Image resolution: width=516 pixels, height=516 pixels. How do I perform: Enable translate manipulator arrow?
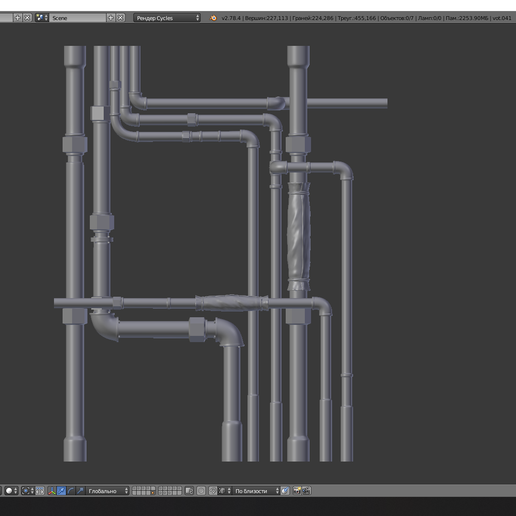(x=61, y=491)
